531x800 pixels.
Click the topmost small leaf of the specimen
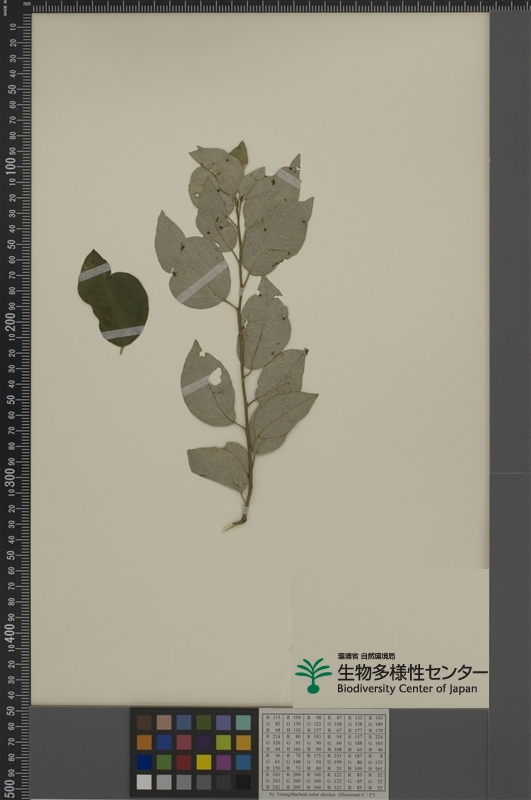(x=239, y=153)
